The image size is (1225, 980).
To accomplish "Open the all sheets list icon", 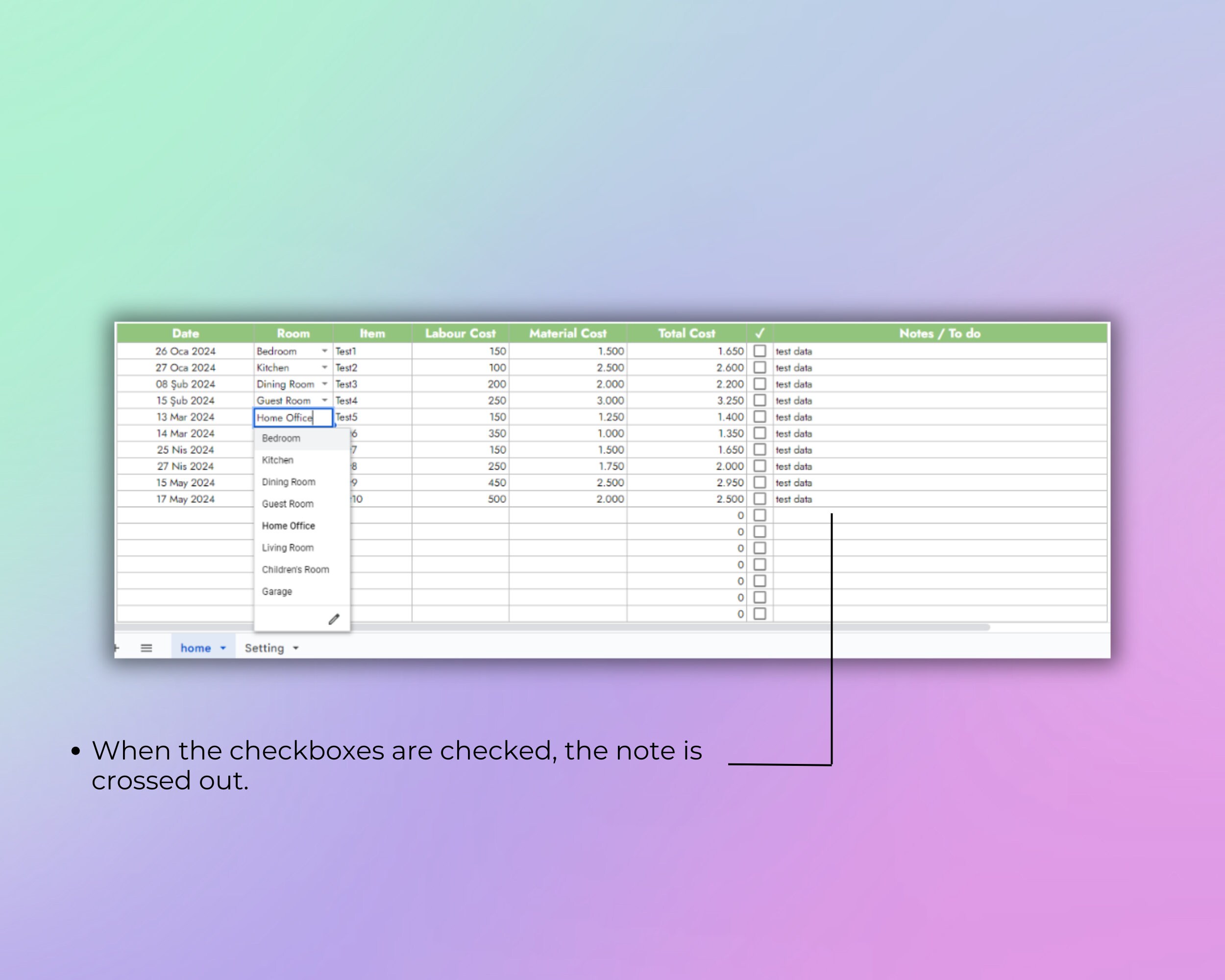I will point(146,648).
